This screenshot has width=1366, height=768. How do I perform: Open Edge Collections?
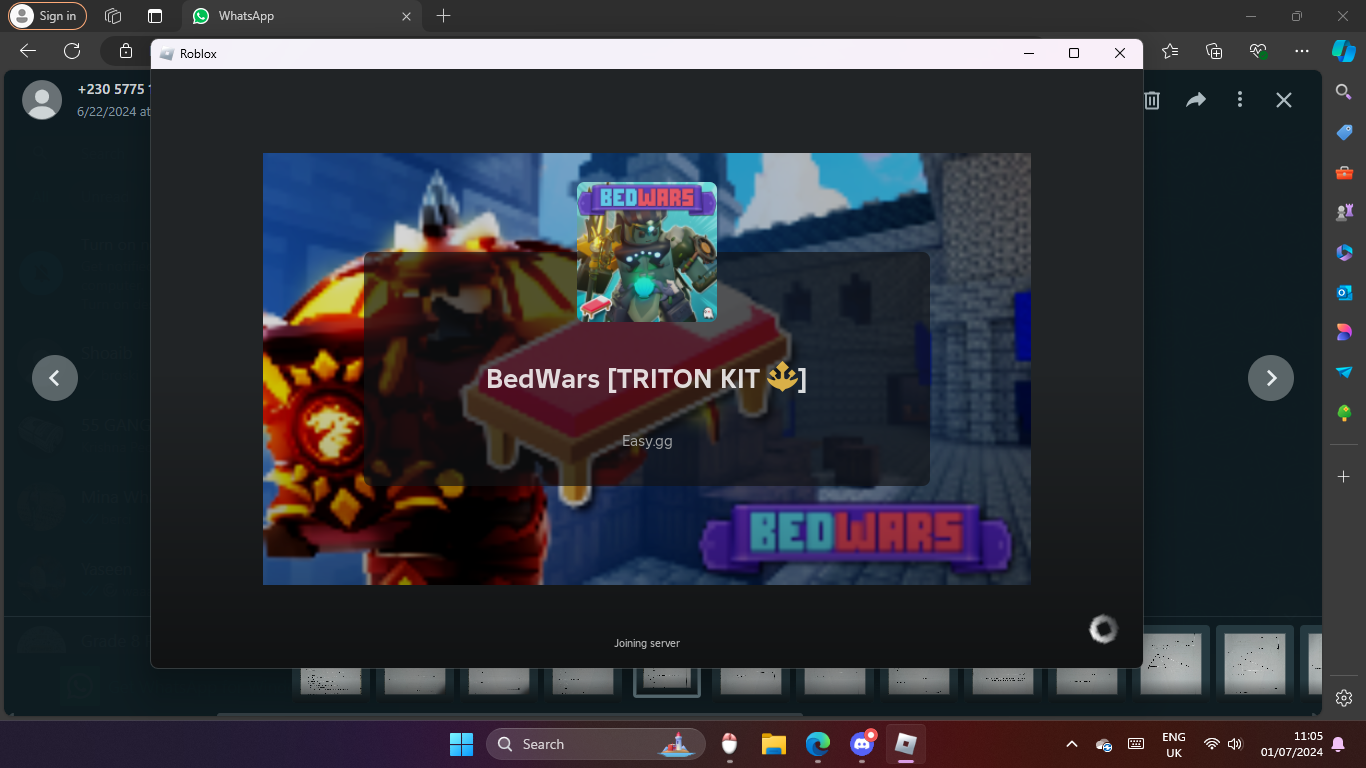tap(1214, 51)
